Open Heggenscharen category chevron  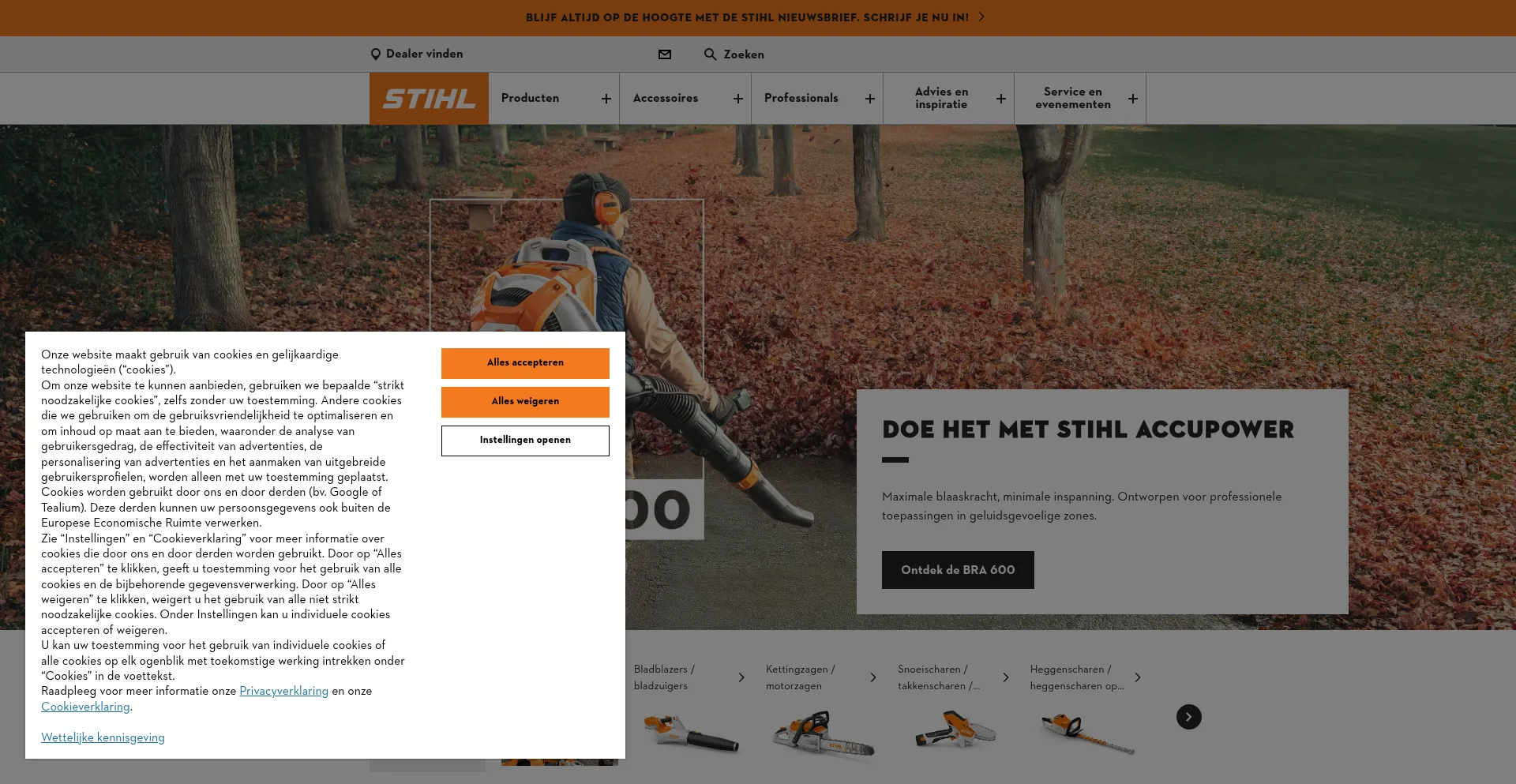click(1137, 677)
